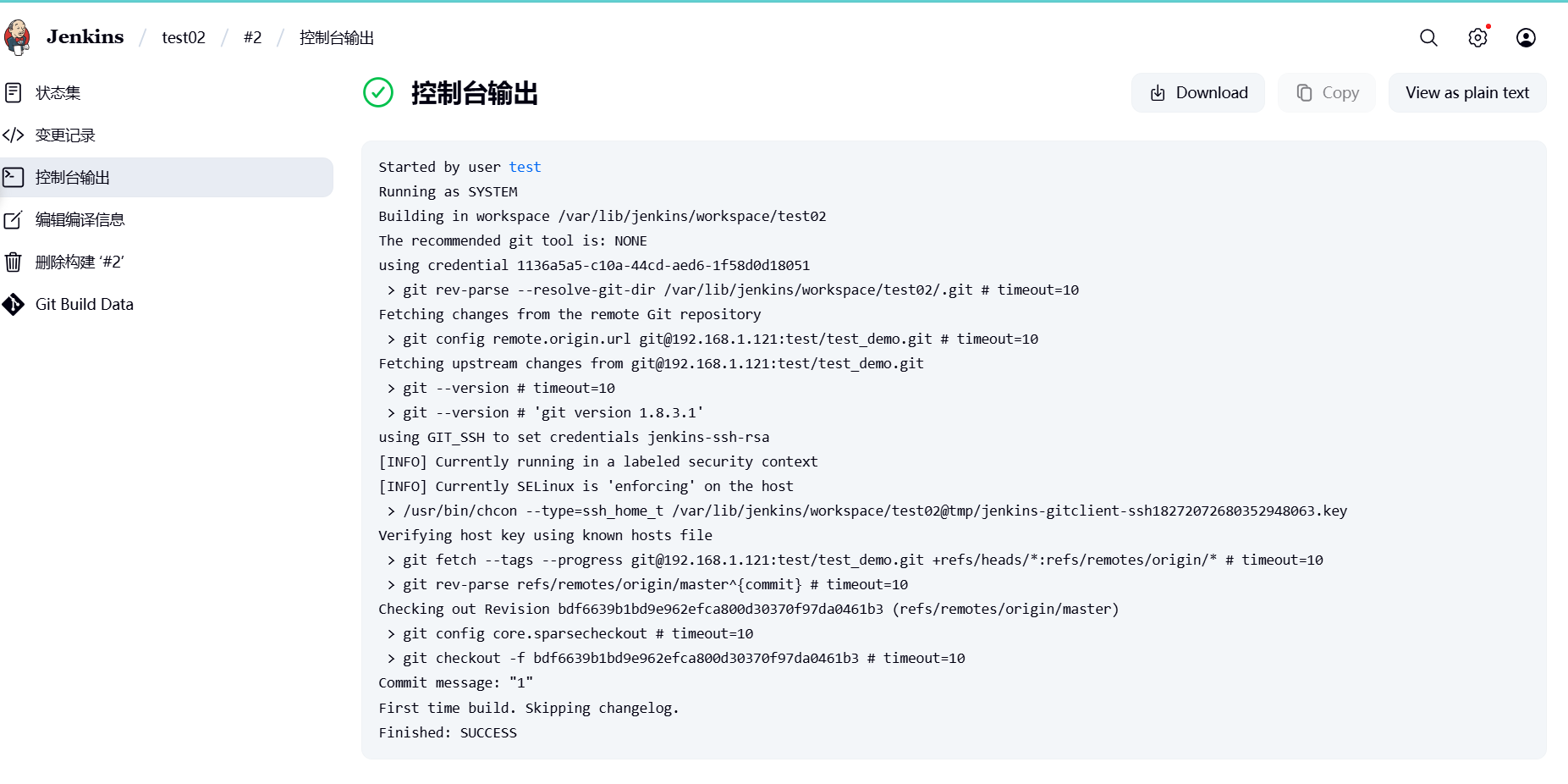This screenshot has height=784, width=1568.
Task: Click the trash icon for 删除构建
Action: tap(14, 262)
